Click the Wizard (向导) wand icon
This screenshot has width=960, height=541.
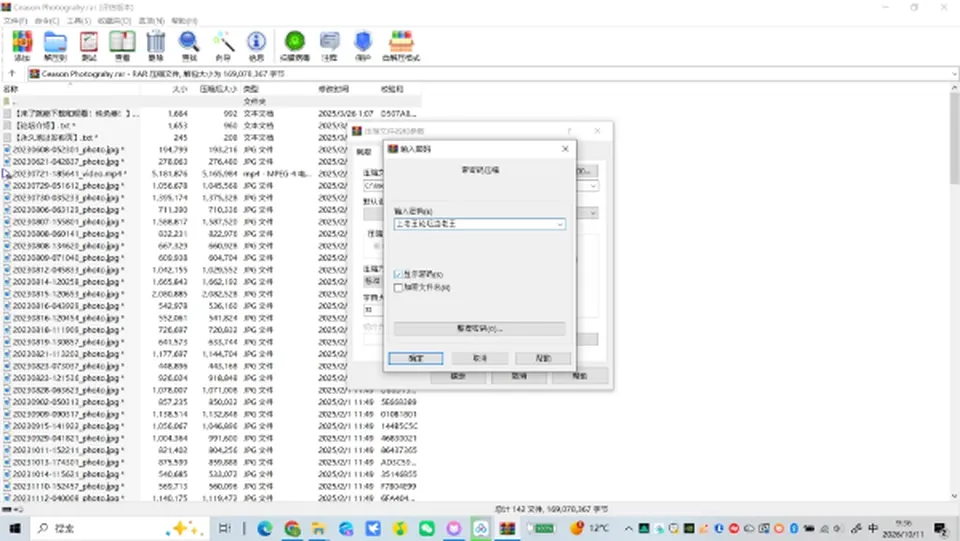coord(223,46)
